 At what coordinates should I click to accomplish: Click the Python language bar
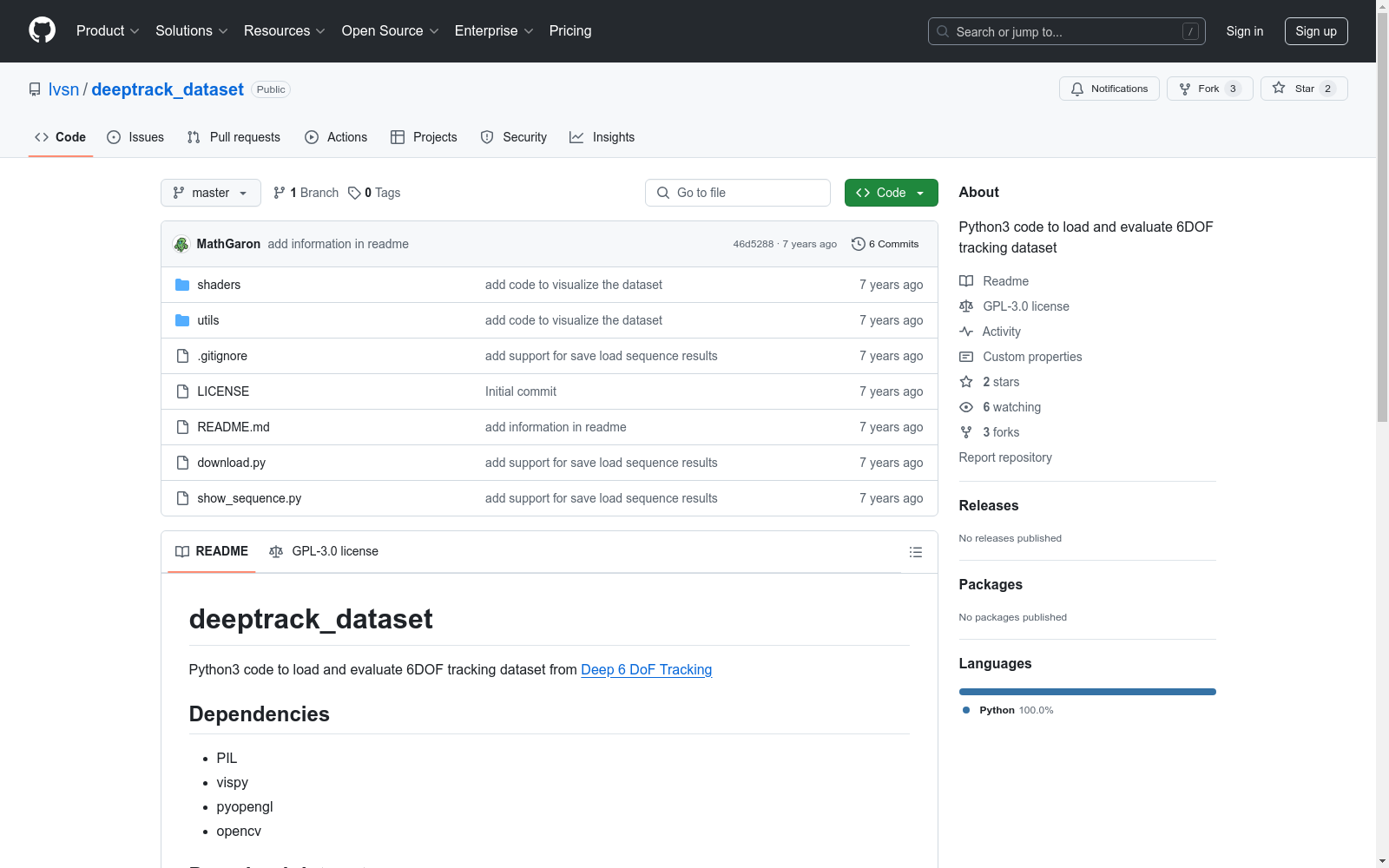(x=1088, y=692)
